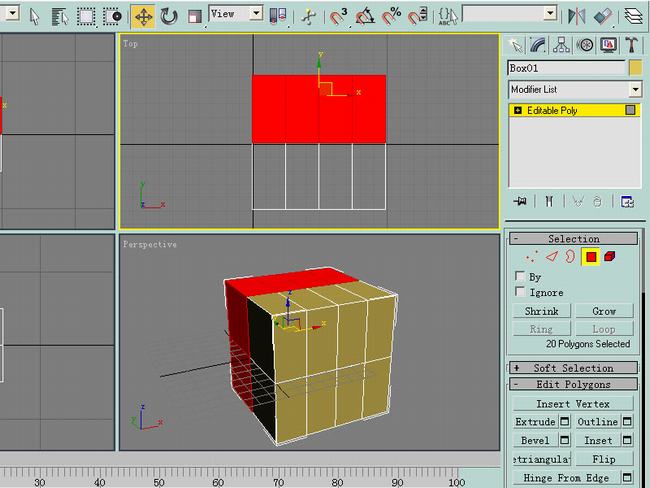
Task: Toggle Editable Poly modifier display box
Action: coord(630,110)
